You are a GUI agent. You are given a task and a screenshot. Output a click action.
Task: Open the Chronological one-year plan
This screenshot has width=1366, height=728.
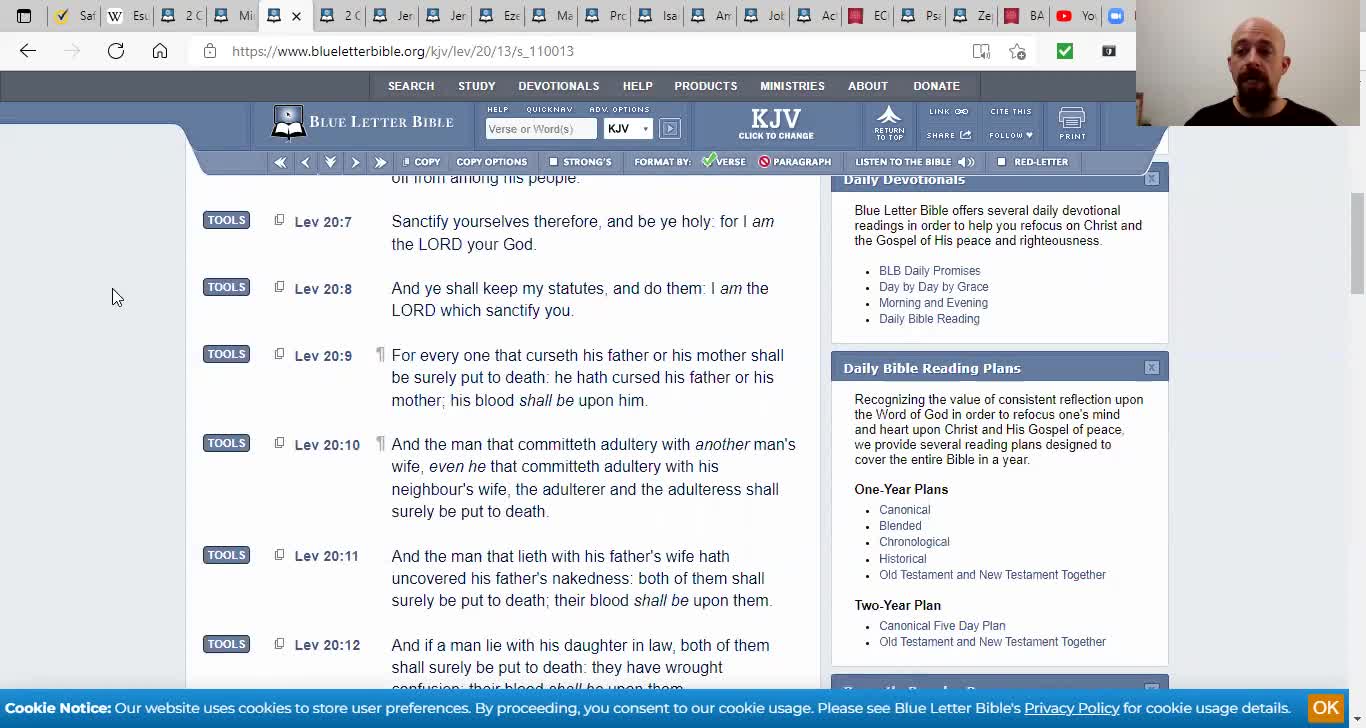(x=914, y=542)
